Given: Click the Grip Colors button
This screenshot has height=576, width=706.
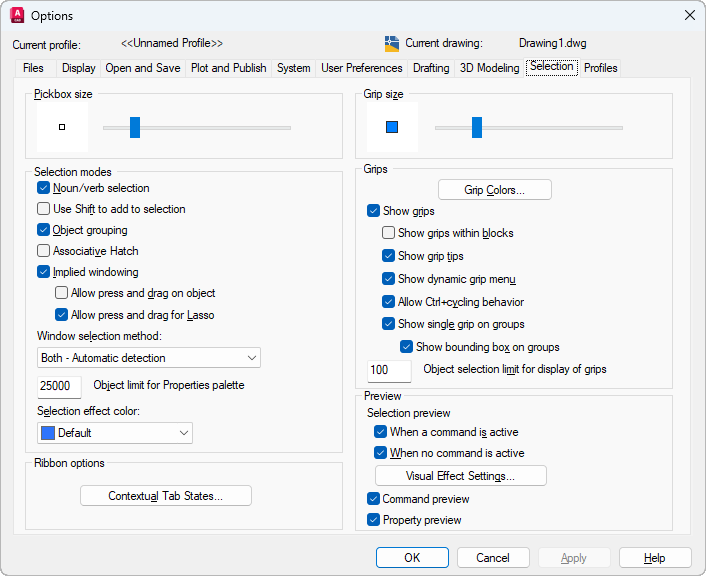Looking at the screenshot, I should (494, 190).
